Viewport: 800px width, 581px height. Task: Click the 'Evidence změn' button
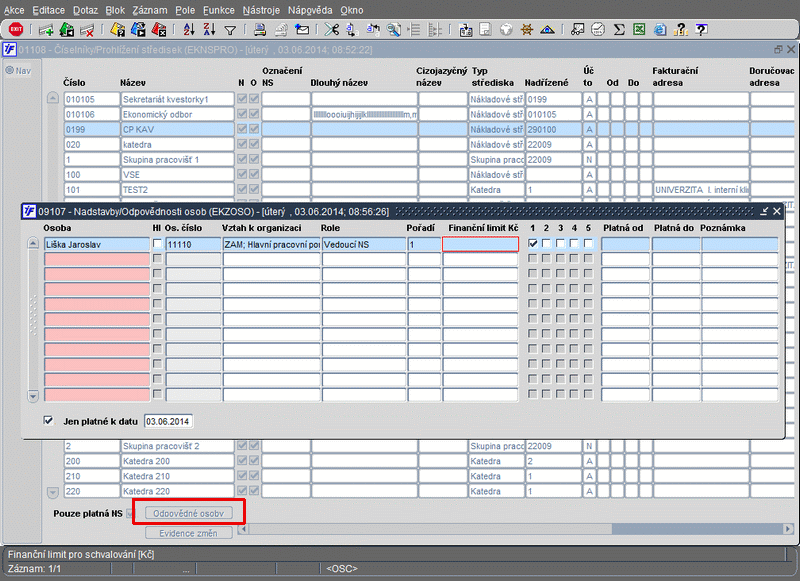(x=189, y=533)
